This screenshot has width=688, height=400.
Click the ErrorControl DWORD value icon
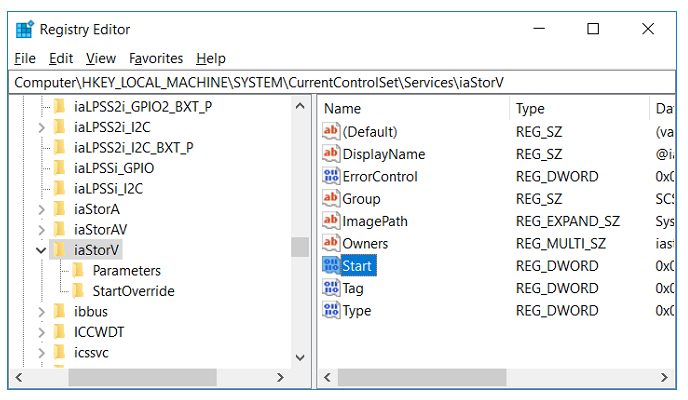point(332,176)
